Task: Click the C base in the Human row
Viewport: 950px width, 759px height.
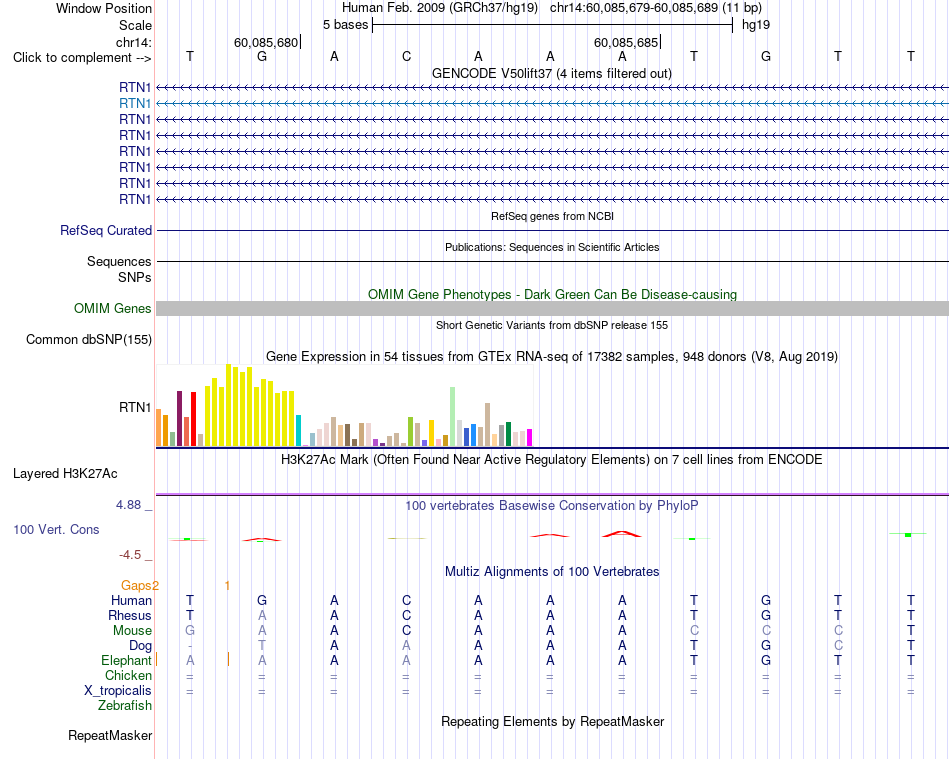Action: tap(407, 600)
